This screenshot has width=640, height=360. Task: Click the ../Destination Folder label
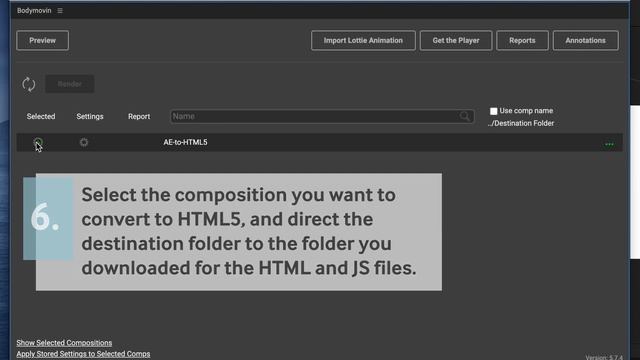[521, 123]
